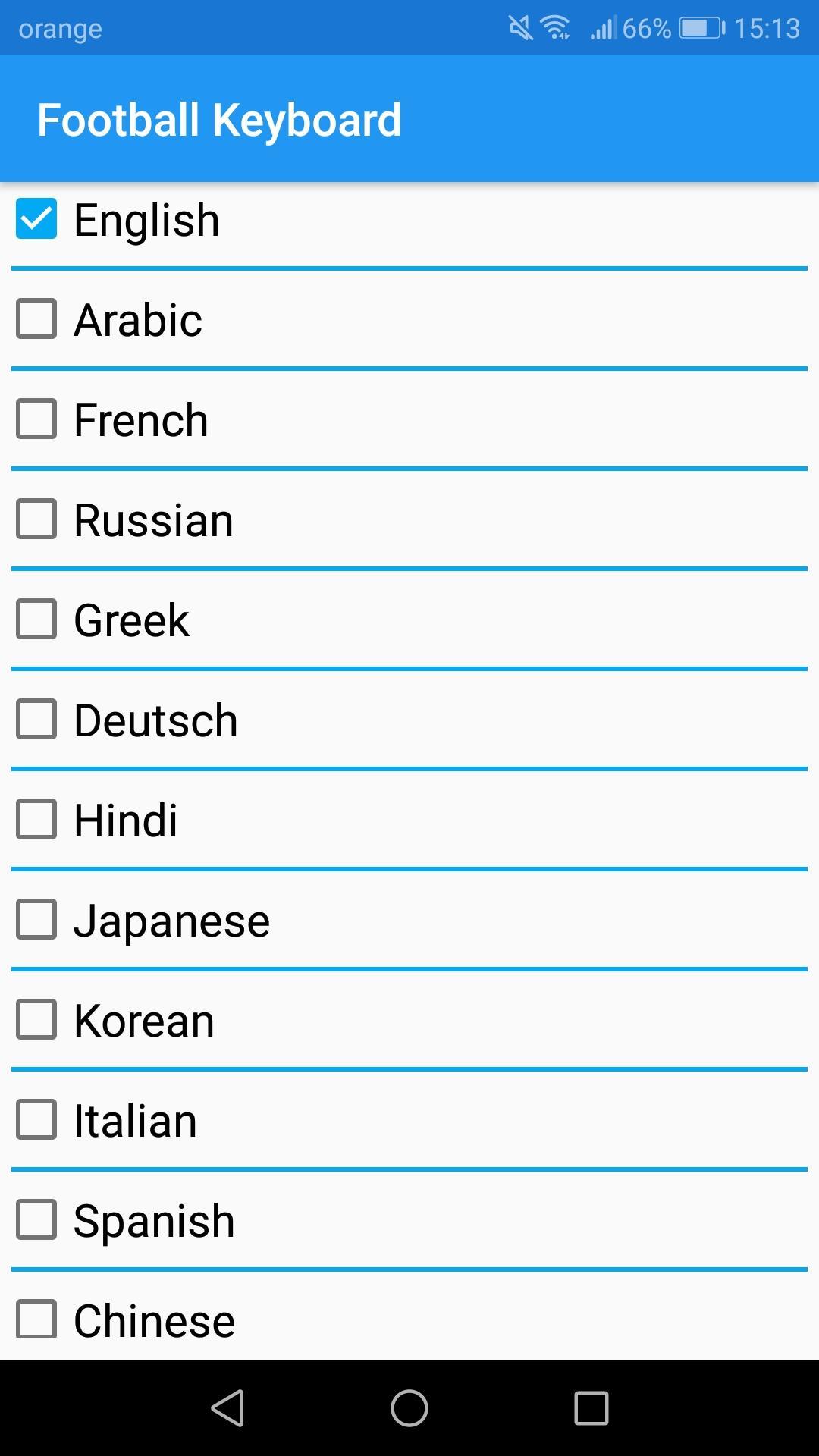Select the Italian checkbox
The height and width of the screenshot is (1456, 819).
[36, 1119]
